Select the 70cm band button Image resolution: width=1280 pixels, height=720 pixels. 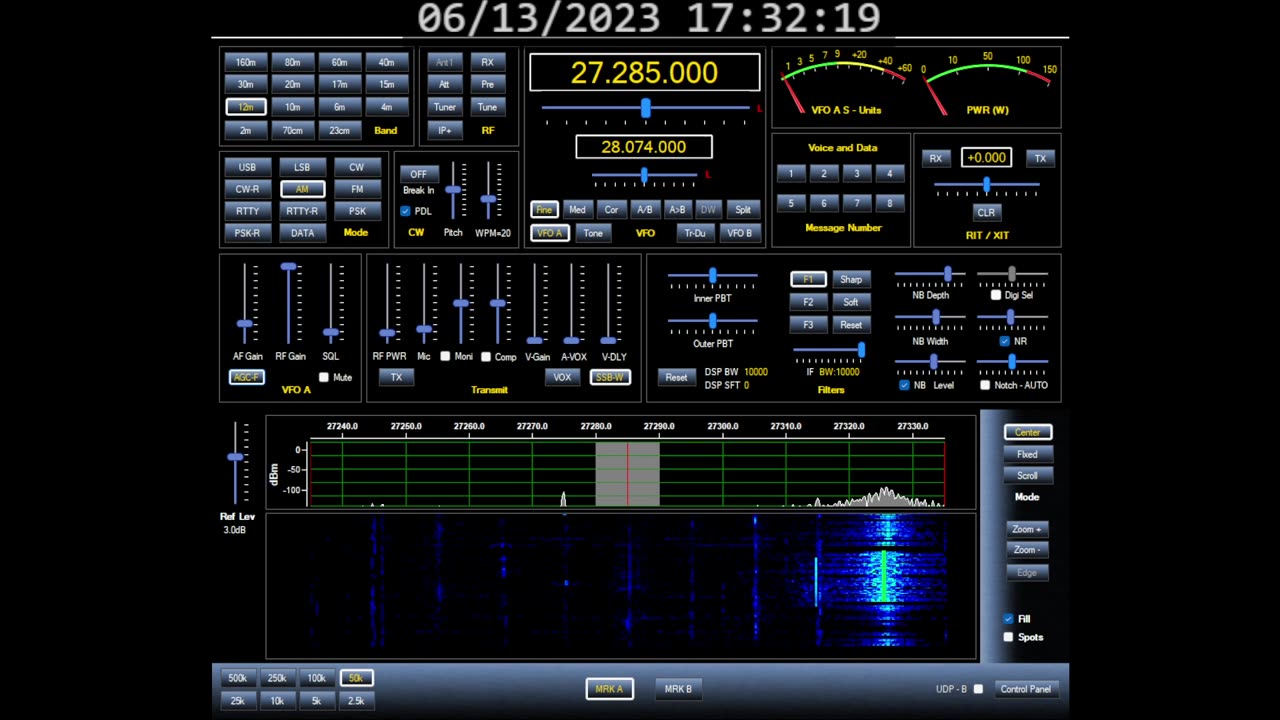coord(292,130)
